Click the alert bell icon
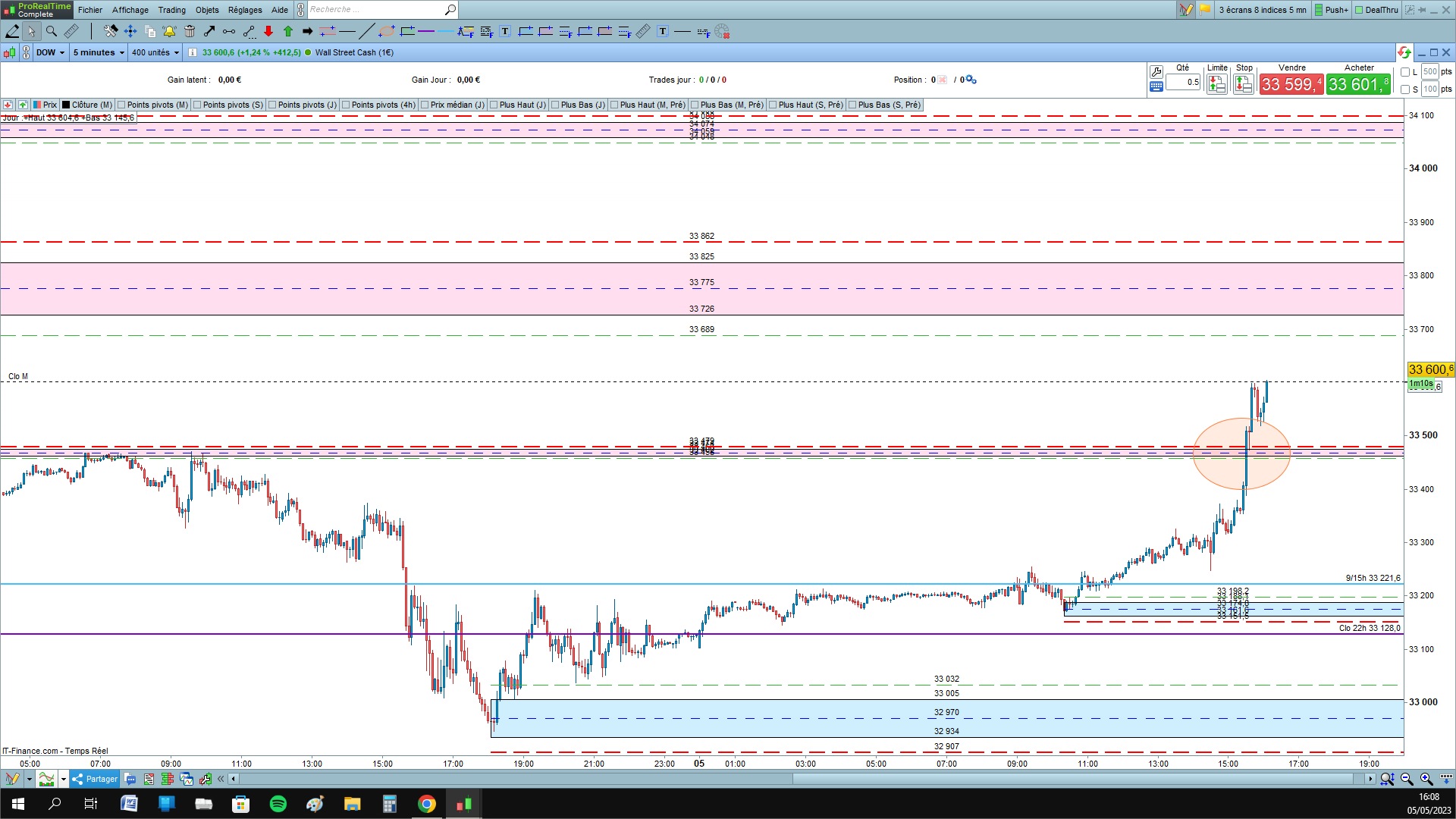The height and width of the screenshot is (819, 1456). coord(169,31)
